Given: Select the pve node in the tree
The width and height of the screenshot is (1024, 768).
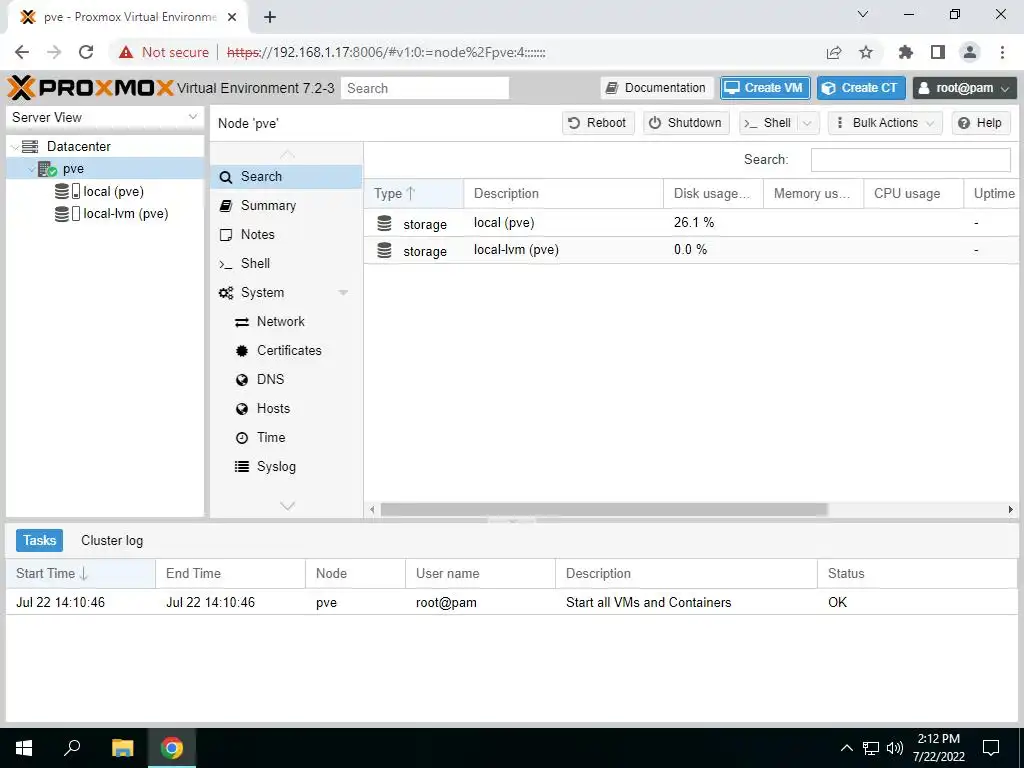Looking at the screenshot, I should 73,168.
